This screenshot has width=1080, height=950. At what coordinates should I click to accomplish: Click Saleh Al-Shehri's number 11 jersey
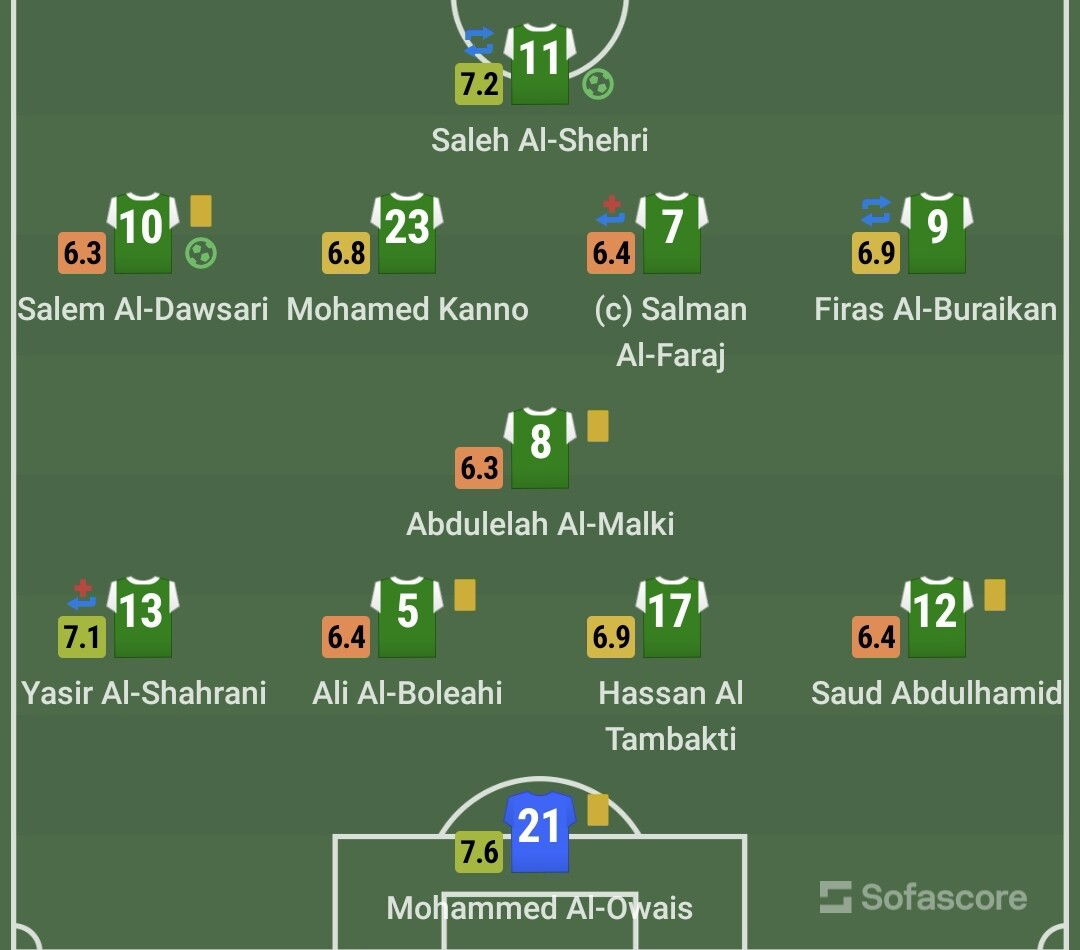click(540, 63)
